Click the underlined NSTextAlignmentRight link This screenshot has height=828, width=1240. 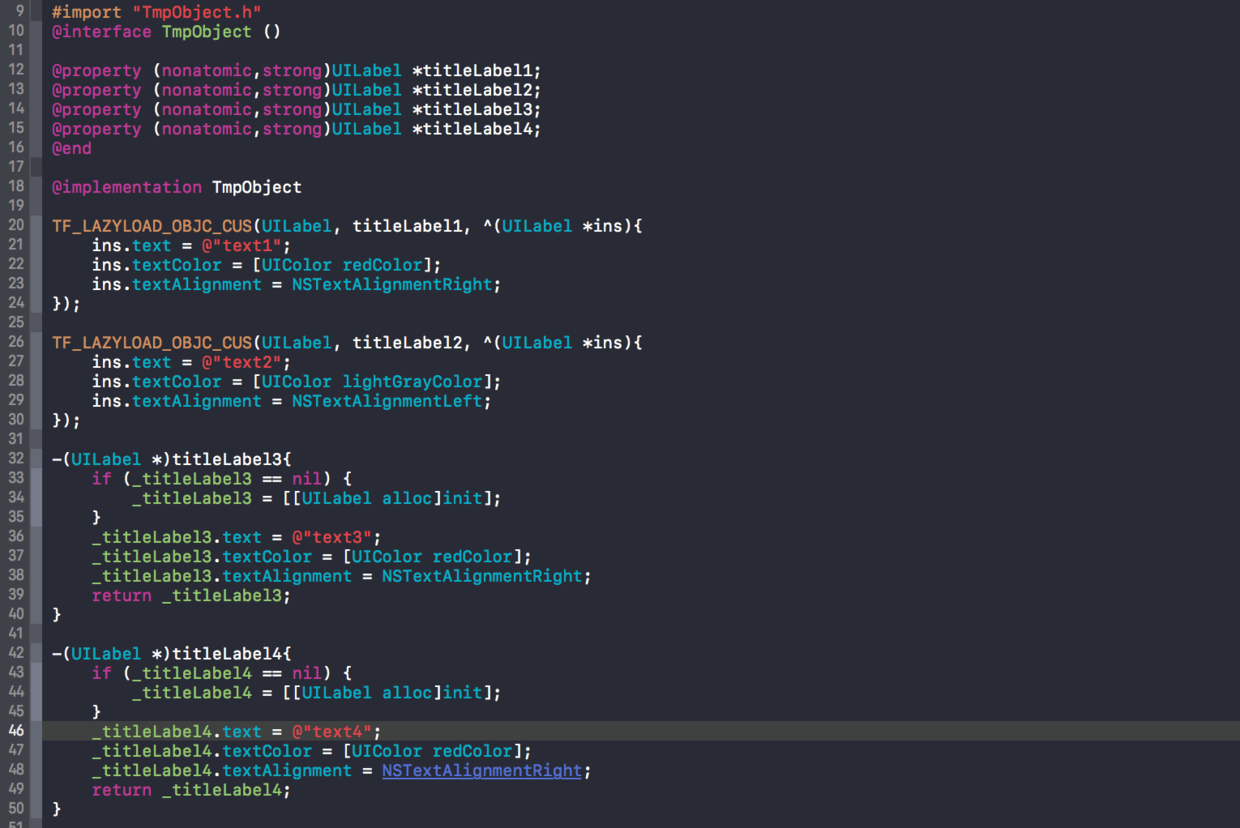coord(481,771)
